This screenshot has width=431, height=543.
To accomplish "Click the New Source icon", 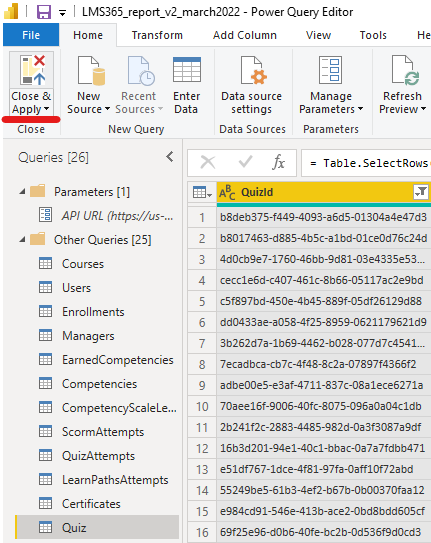I will coord(91,71).
